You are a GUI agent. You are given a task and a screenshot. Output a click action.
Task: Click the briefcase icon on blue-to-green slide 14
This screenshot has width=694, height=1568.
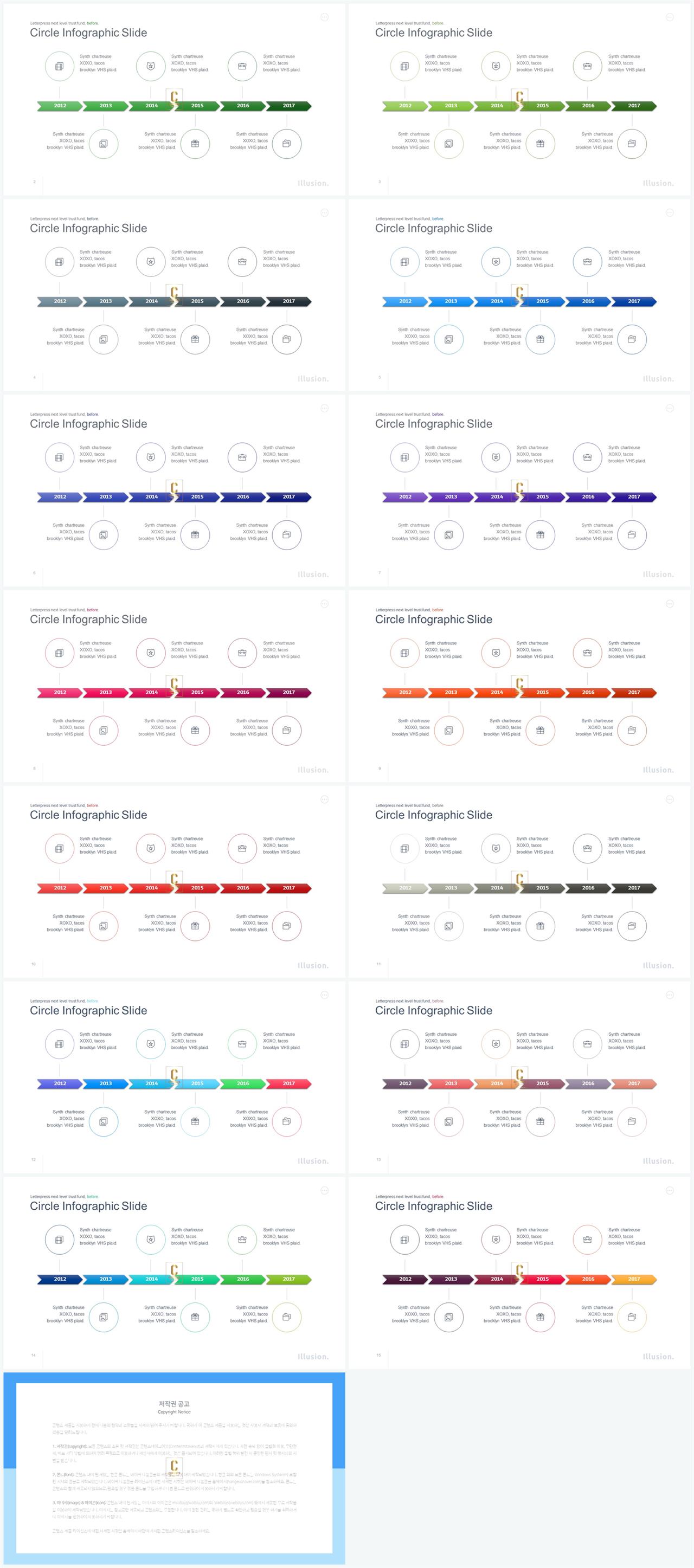pos(242,1240)
